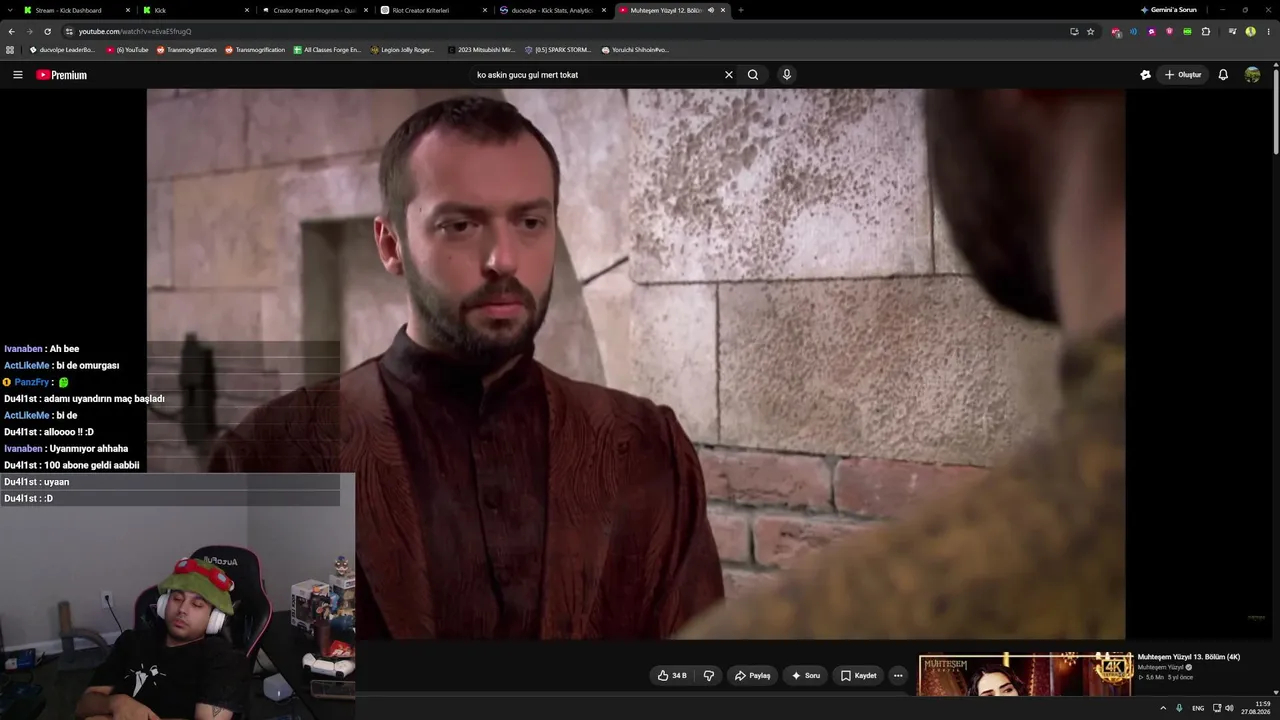Open the YouTube account avatar menu

click(1252, 75)
